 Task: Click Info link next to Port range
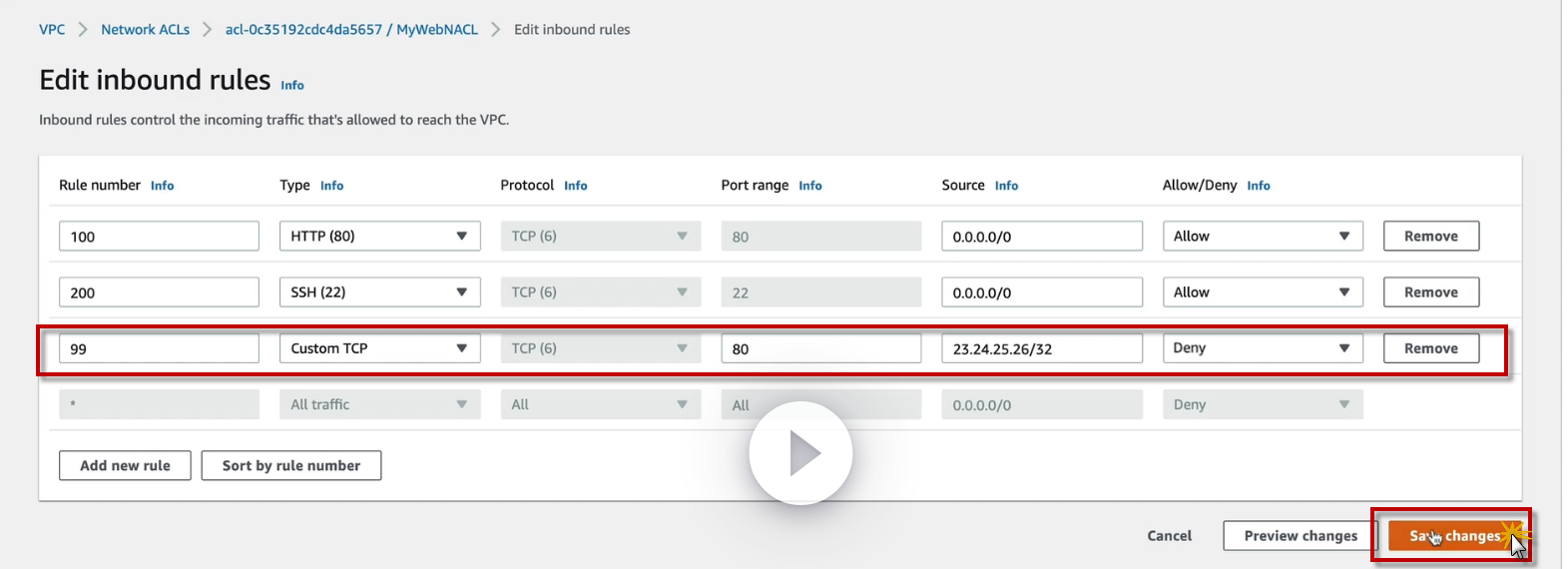click(809, 186)
